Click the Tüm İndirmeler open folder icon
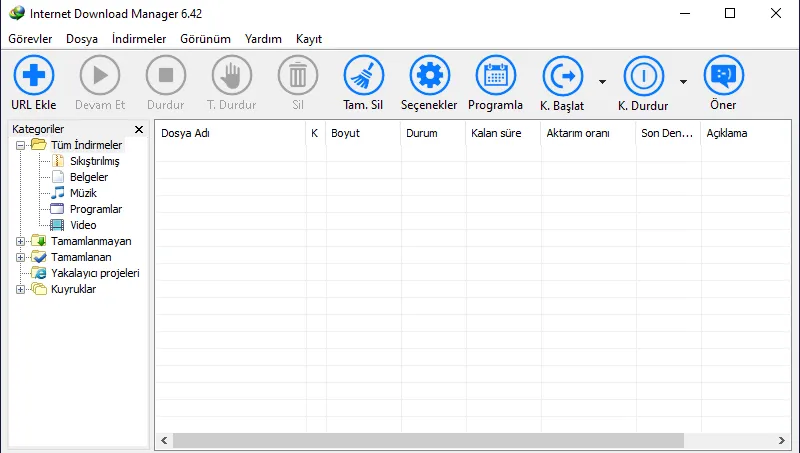The image size is (800, 453). point(39,145)
